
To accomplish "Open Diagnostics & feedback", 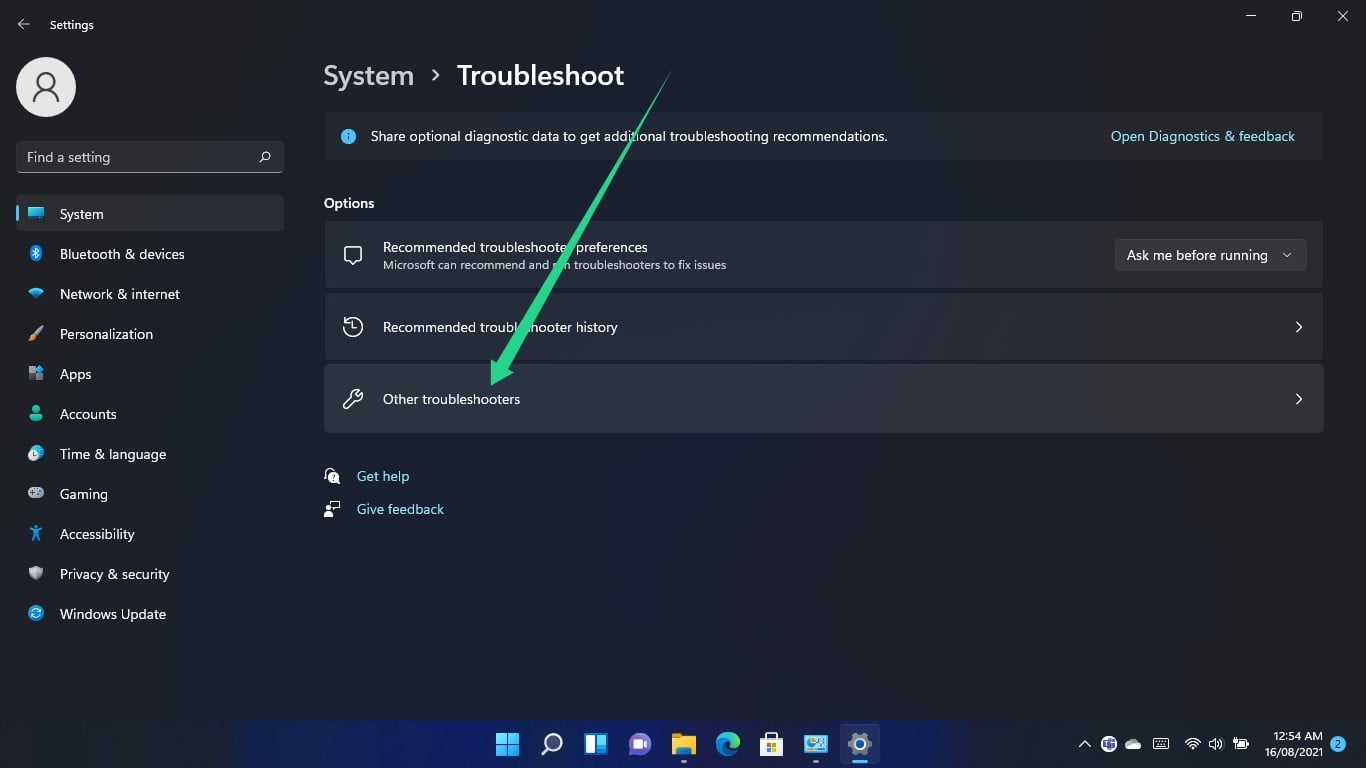I will click(1202, 136).
